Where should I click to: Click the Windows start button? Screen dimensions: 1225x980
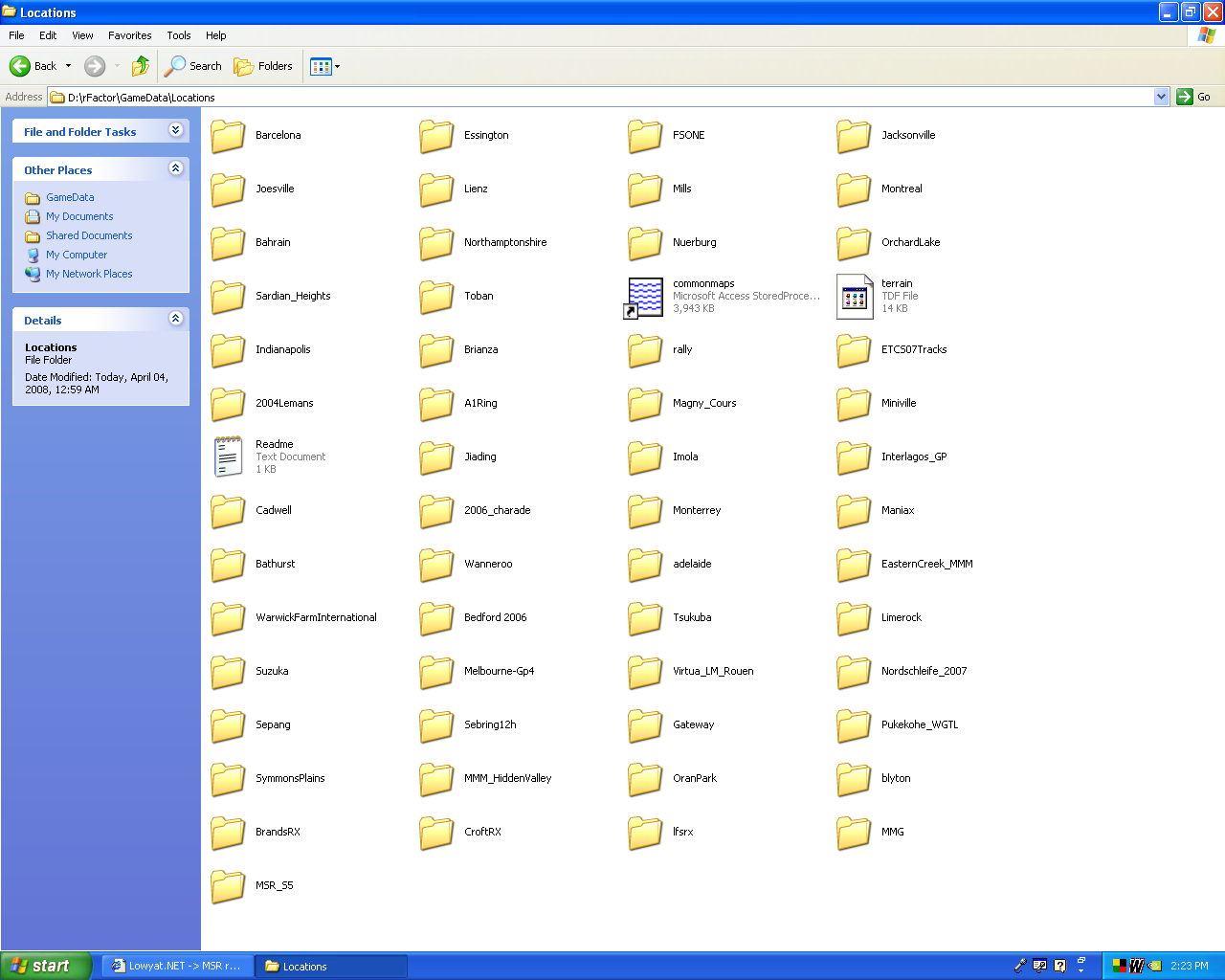point(46,966)
